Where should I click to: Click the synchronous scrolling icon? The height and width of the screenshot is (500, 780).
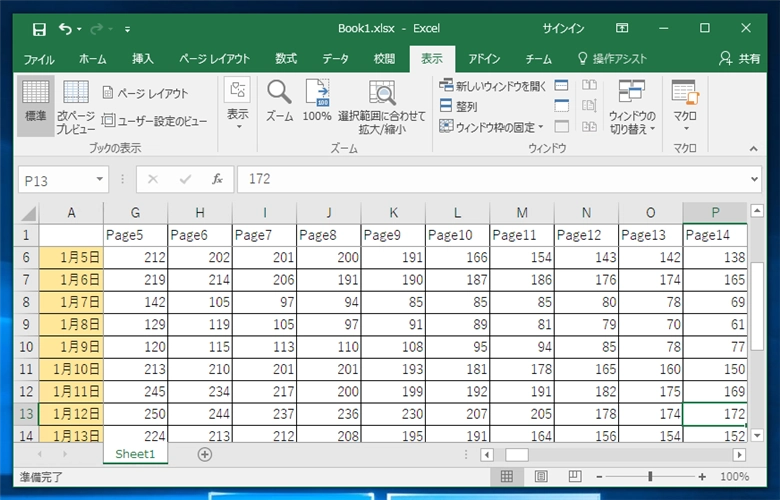tap(589, 106)
